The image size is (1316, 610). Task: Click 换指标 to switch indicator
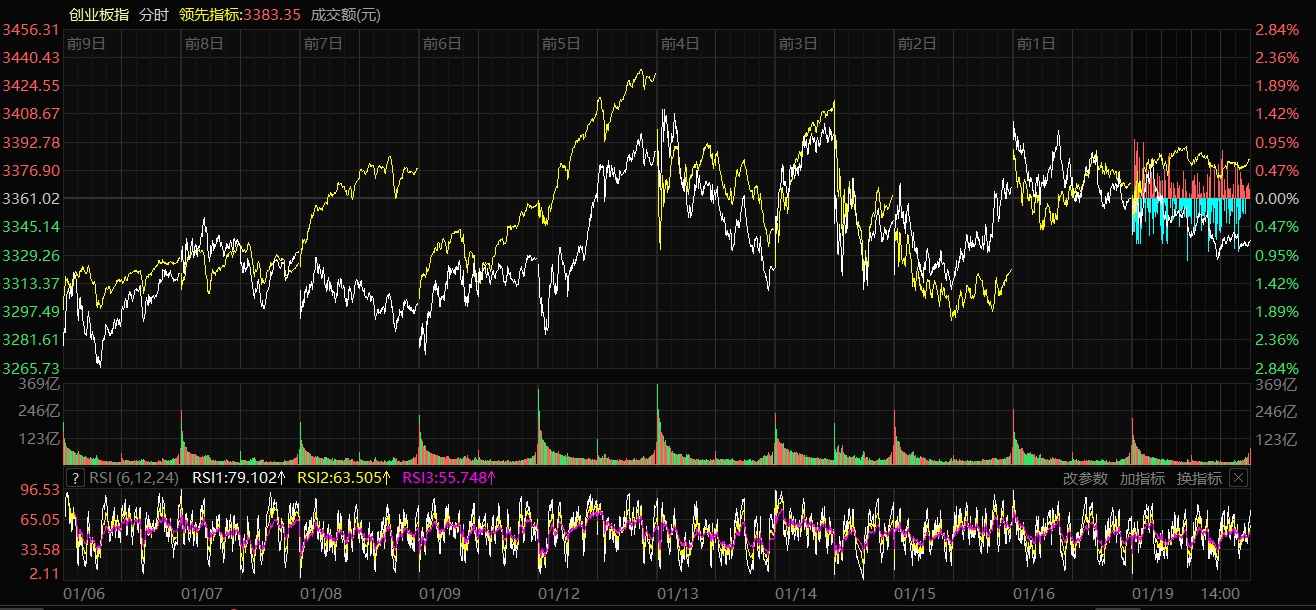point(1199,478)
